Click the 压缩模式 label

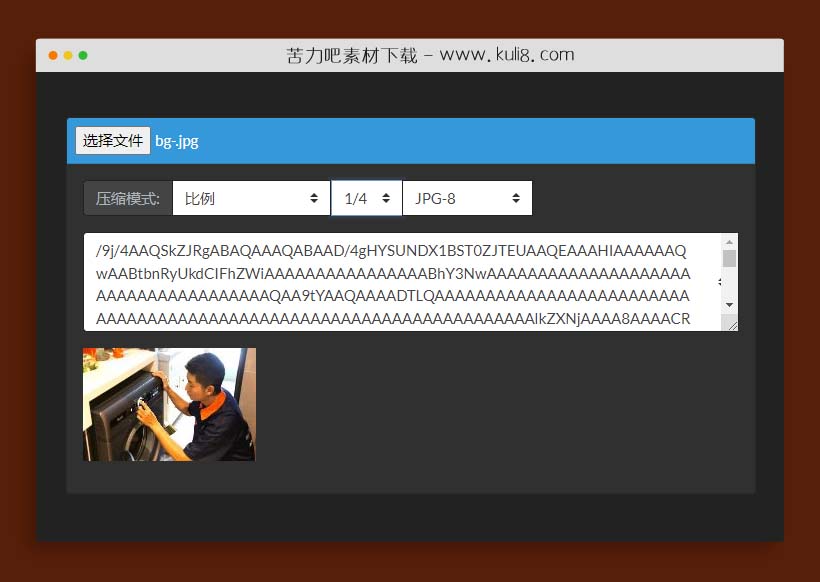[128, 198]
